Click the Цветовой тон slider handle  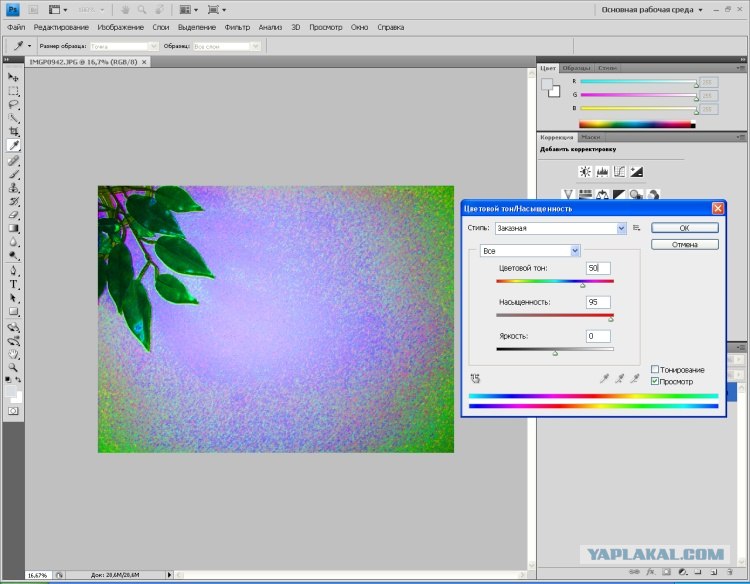583,285
